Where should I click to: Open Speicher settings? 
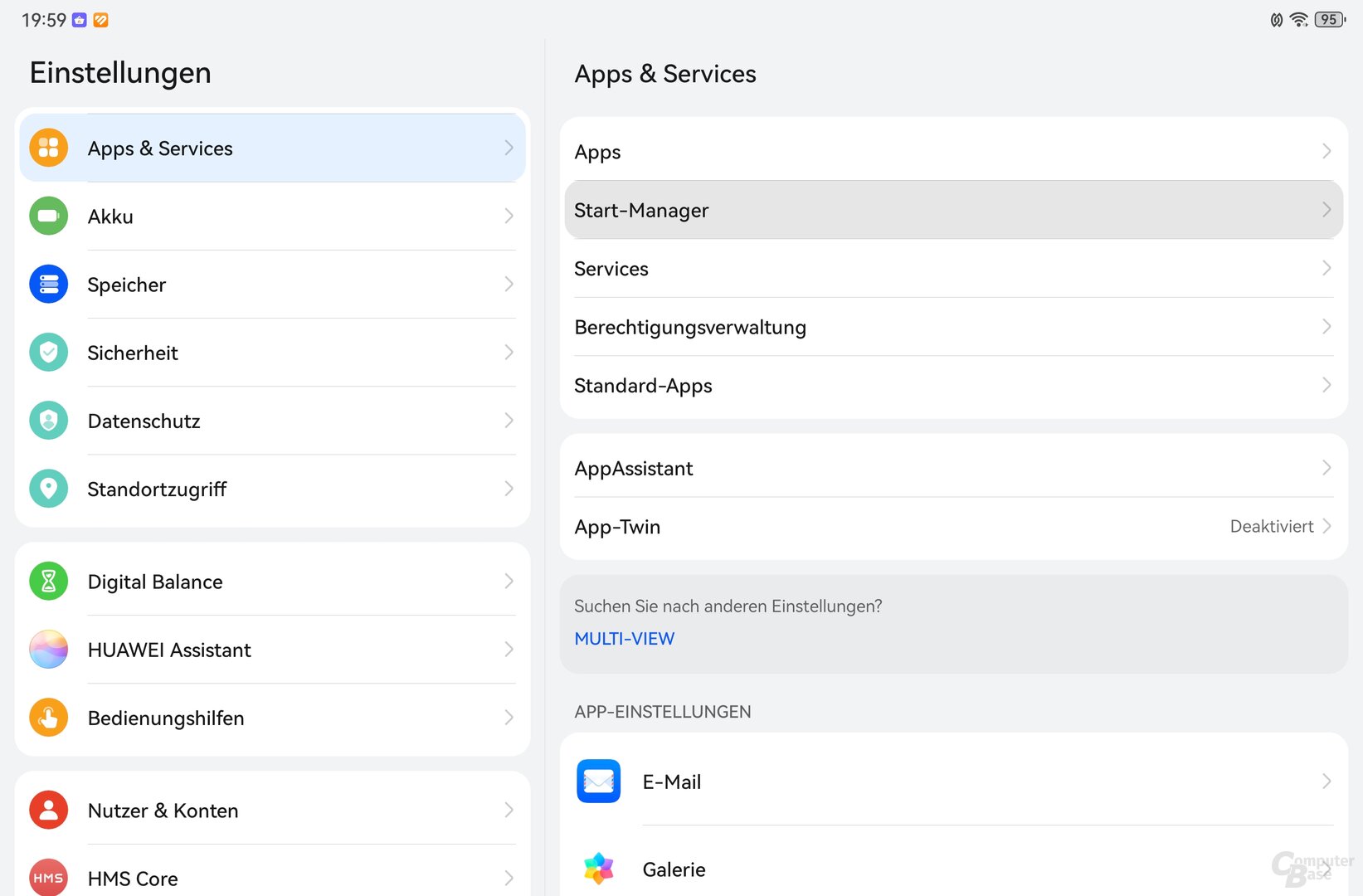[x=272, y=284]
